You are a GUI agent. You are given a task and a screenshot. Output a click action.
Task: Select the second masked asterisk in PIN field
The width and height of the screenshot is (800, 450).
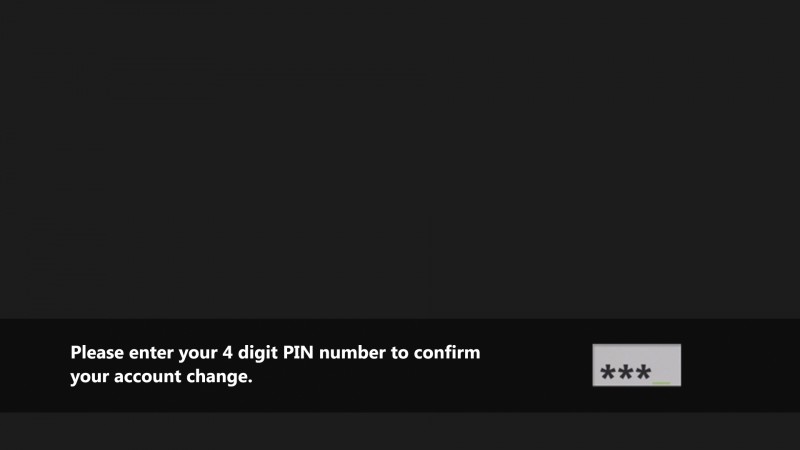pos(626,372)
